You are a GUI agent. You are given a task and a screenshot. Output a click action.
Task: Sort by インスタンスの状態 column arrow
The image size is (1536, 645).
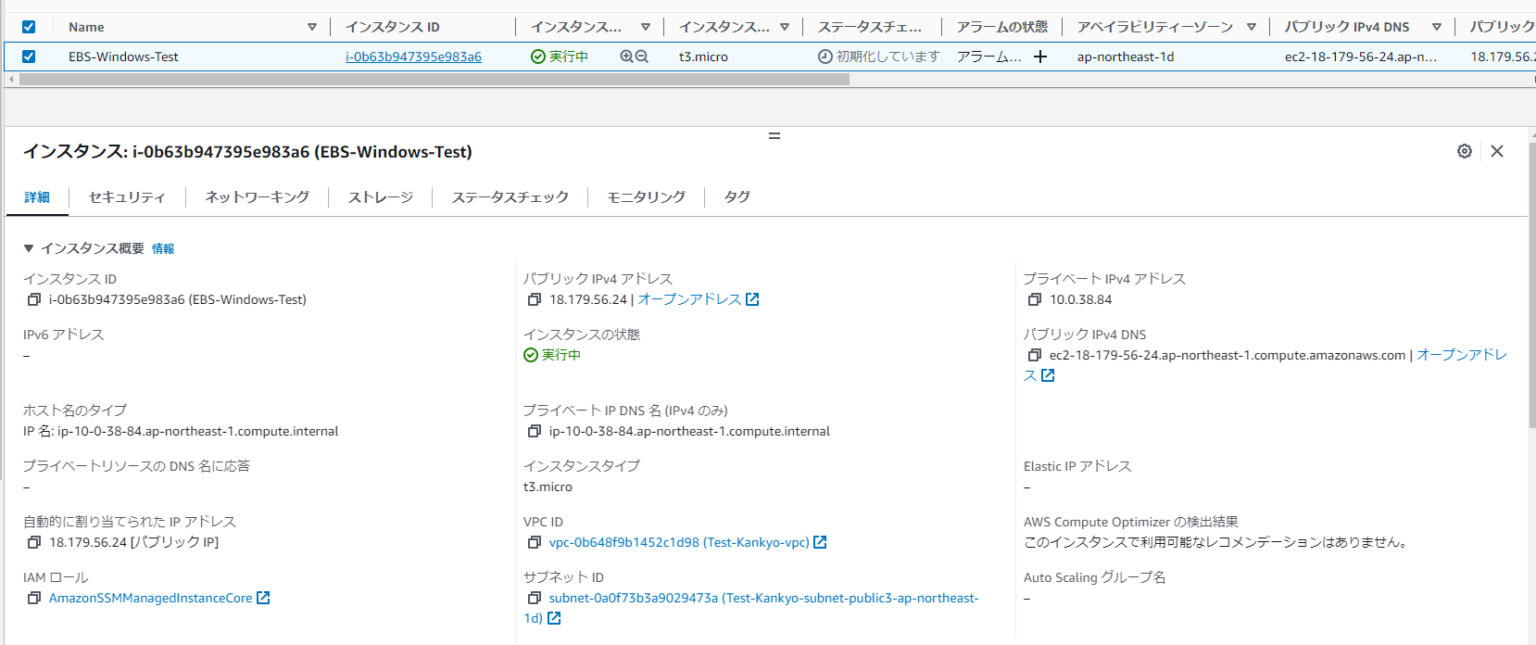pyautogui.click(x=645, y=27)
